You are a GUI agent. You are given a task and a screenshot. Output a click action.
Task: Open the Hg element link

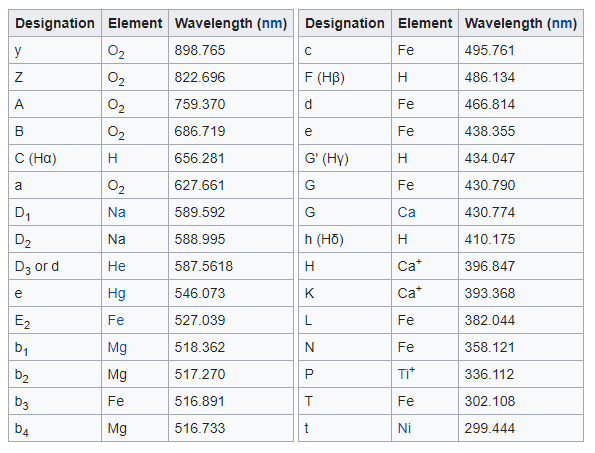click(x=116, y=294)
